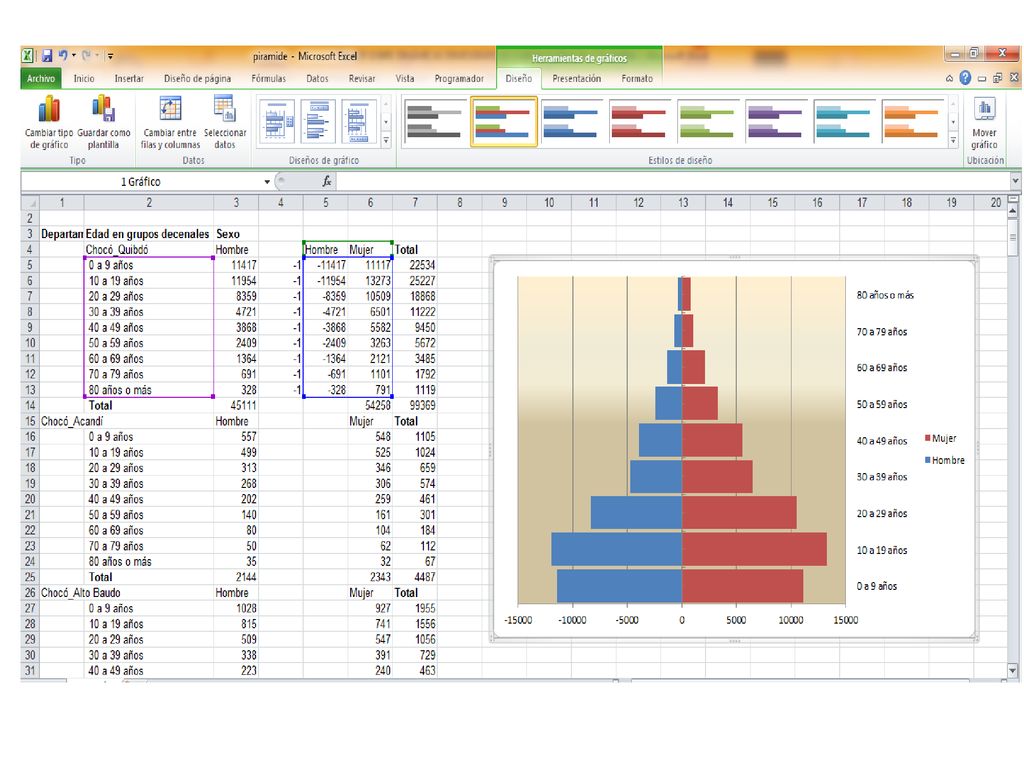Click the red 10 a 19 años bar
The height and width of the screenshot is (768, 1024).
pyautogui.click(x=754, y=549)
